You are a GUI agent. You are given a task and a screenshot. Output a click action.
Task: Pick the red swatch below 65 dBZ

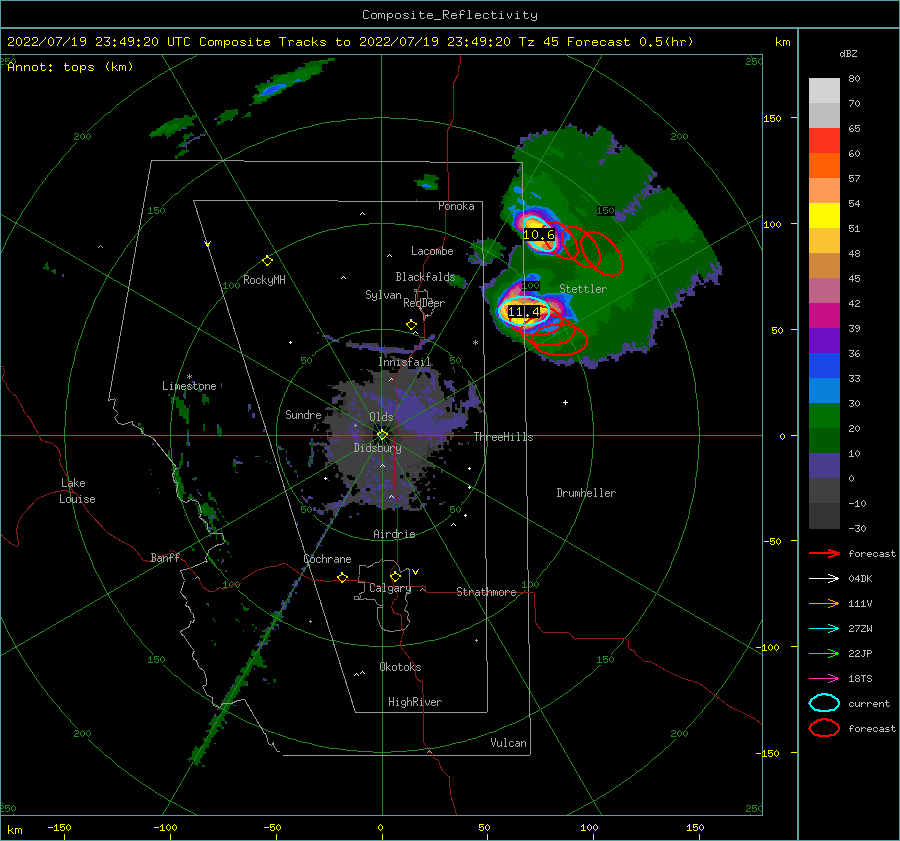(x=824, y=141)
